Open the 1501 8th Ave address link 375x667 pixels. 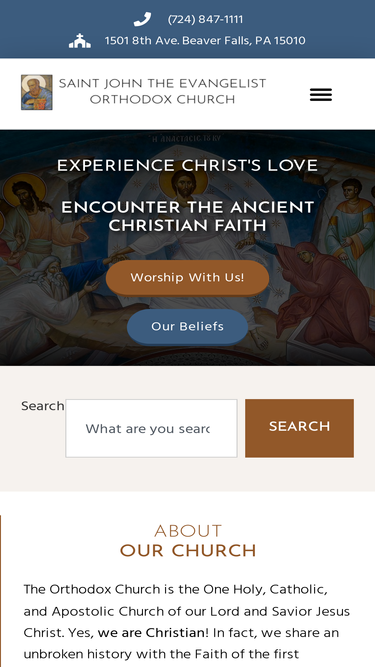(x=205, y=40)
